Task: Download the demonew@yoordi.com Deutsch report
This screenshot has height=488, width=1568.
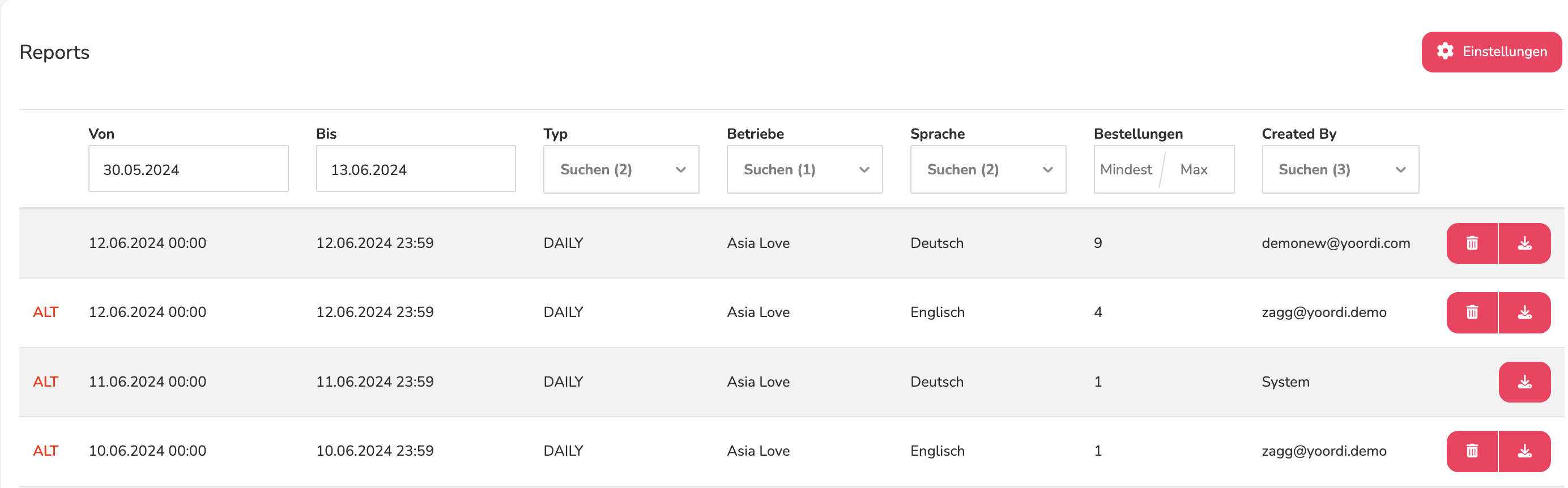Action: click(1524, 243)
